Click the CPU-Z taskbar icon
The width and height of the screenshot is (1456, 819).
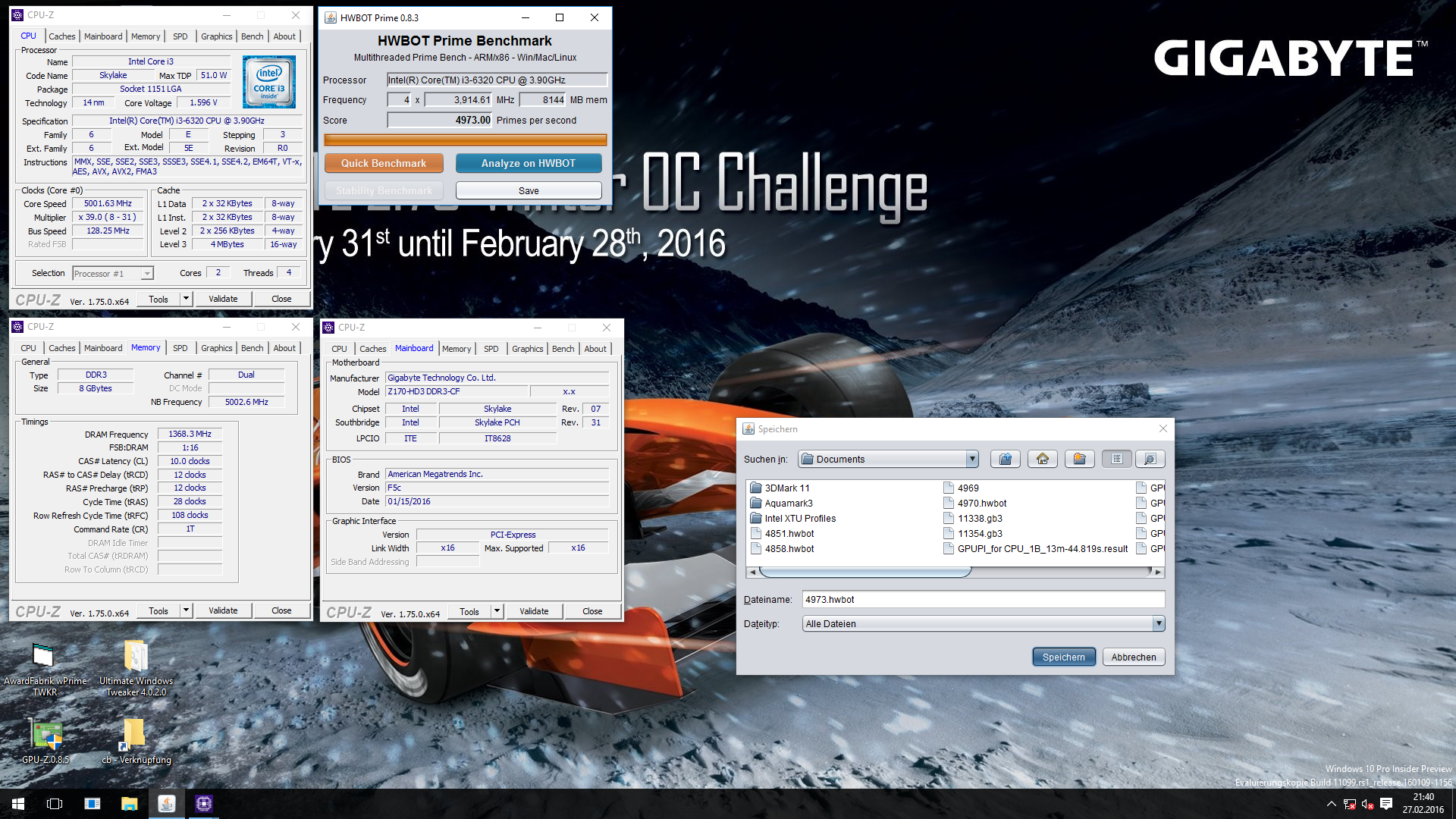204,804
